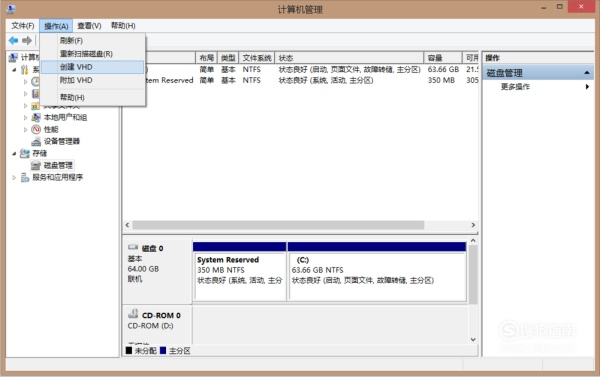Click the 性能 performance monitor icon
This screenshot has height=377, width=600.
coord(36,129)
